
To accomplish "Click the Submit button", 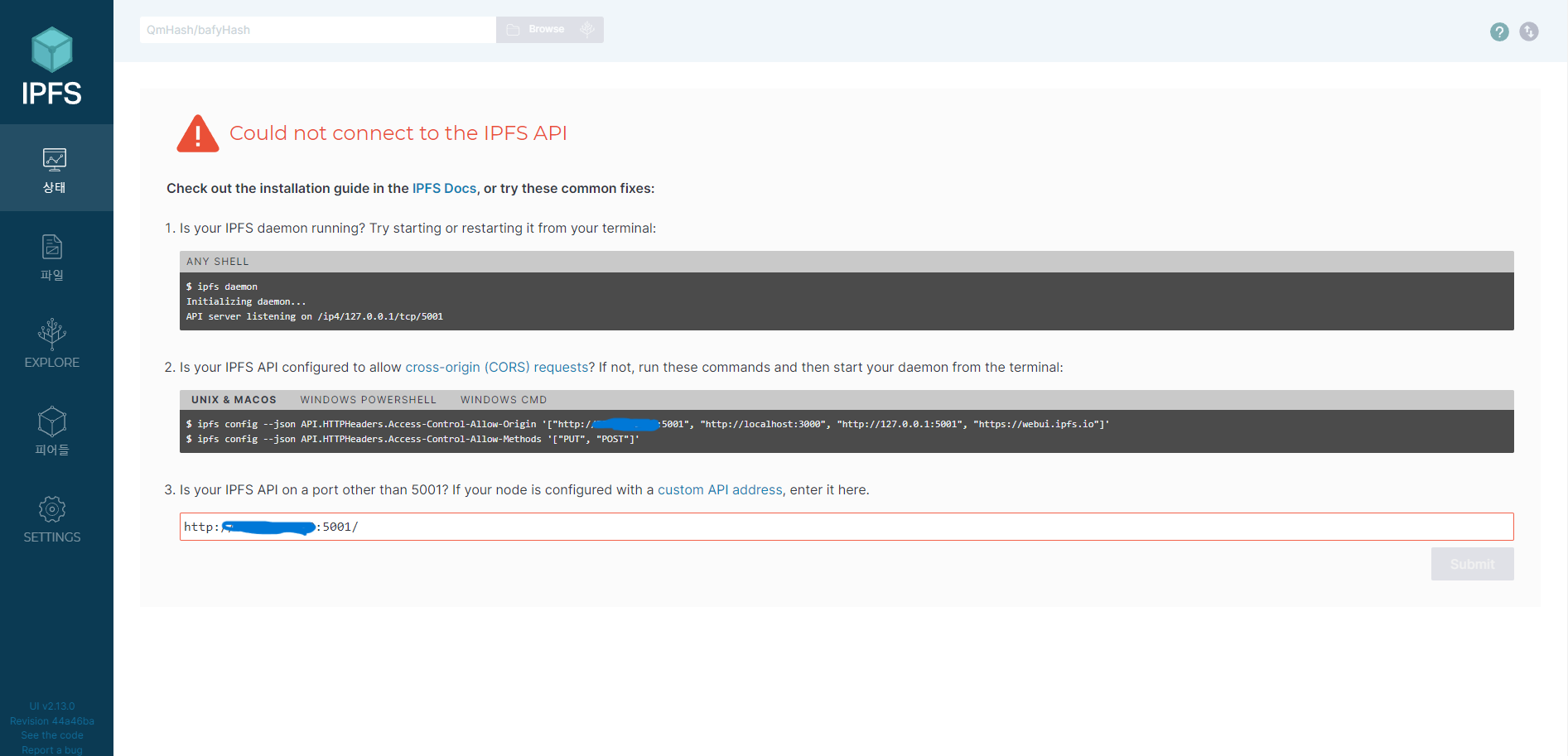I will (x=1472, y=564).
